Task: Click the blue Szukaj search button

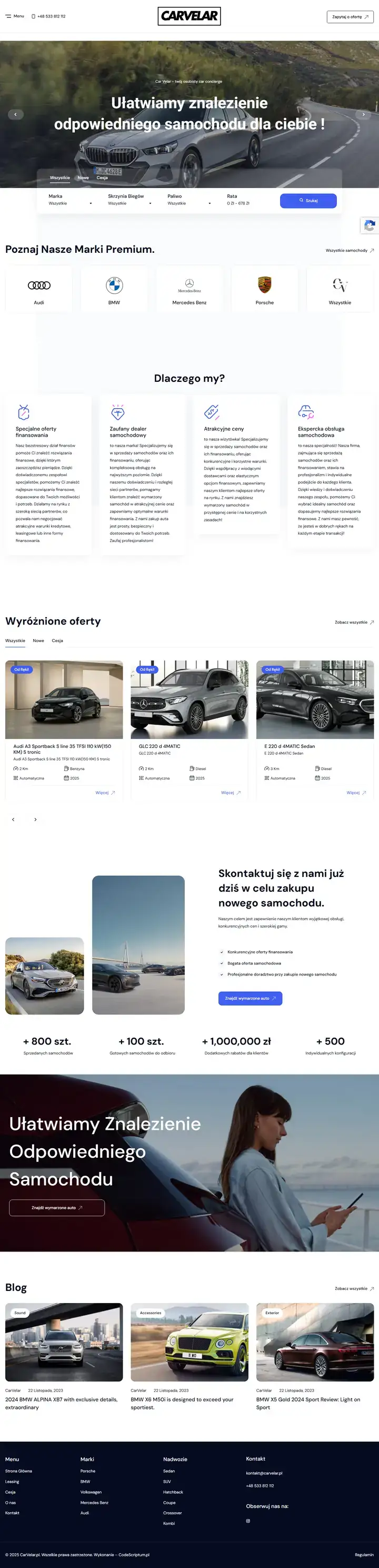Action: (308, 200)
